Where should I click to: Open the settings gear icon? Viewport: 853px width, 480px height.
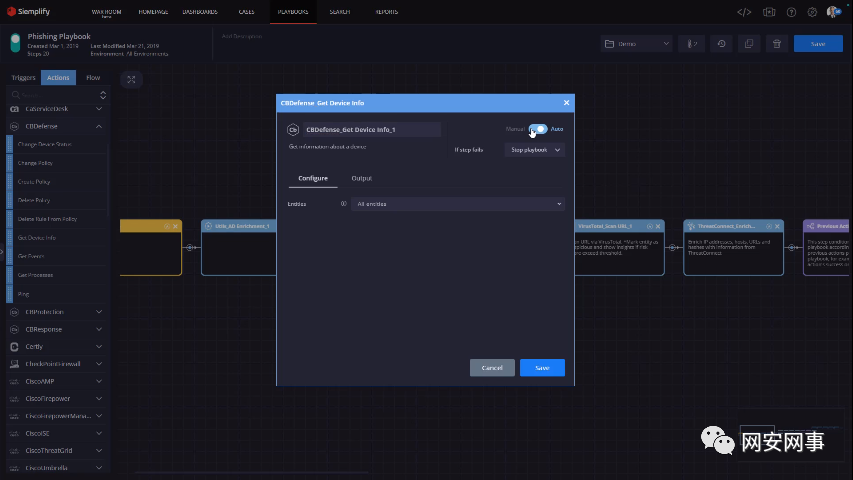click(812, 12)
